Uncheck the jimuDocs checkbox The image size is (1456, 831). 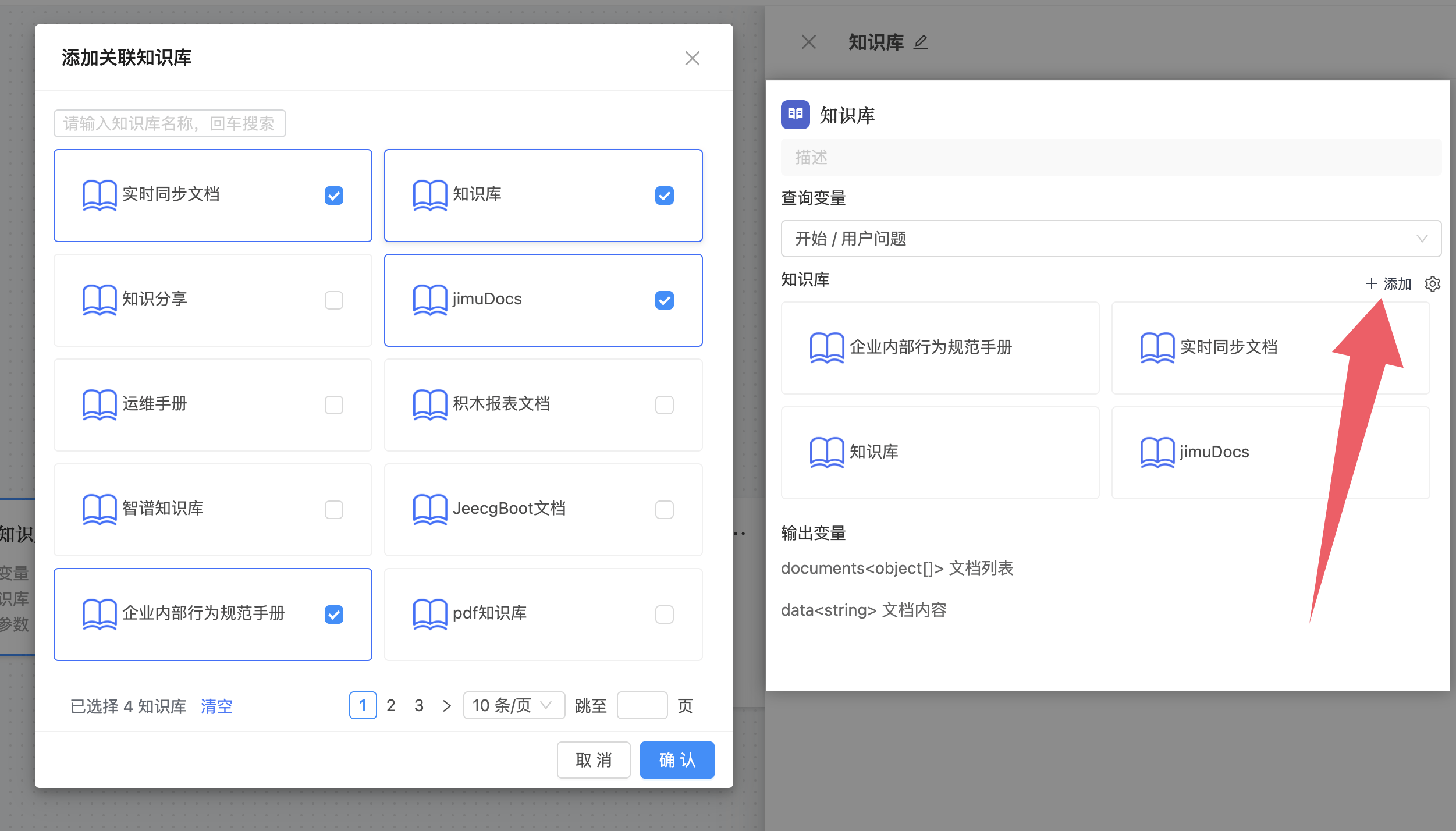pyautogui.click(x=664, y=300)
